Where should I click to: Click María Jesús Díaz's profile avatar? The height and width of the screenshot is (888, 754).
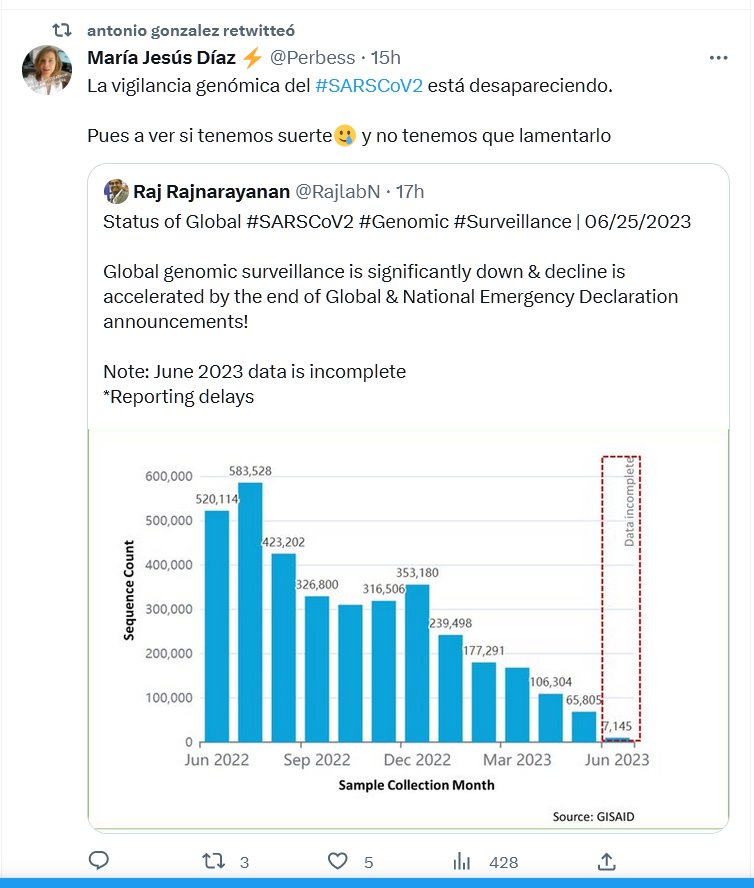[x=47, y=70]
